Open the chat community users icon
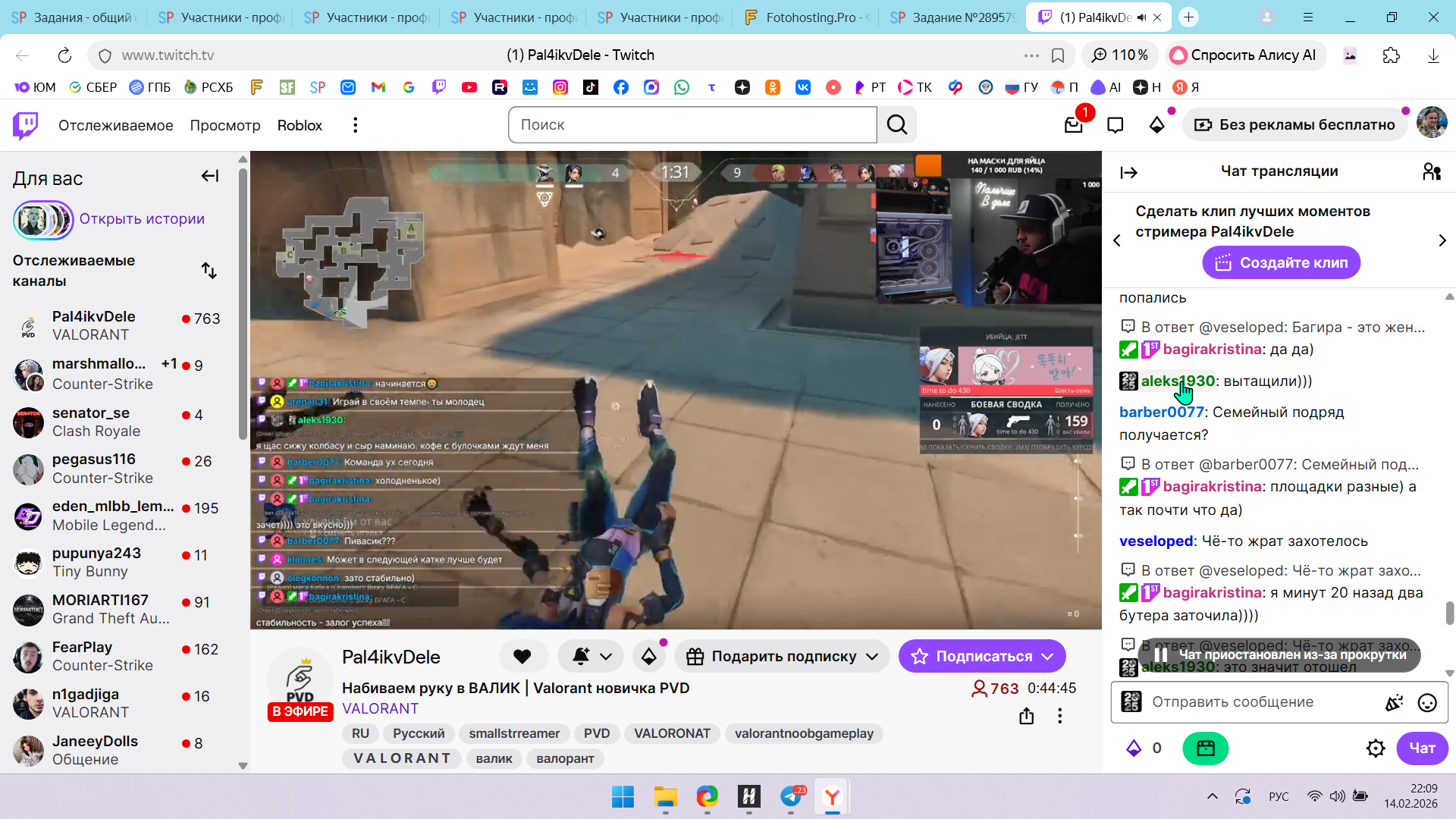Screen dimensions: 1456x819 [1431, 171]
